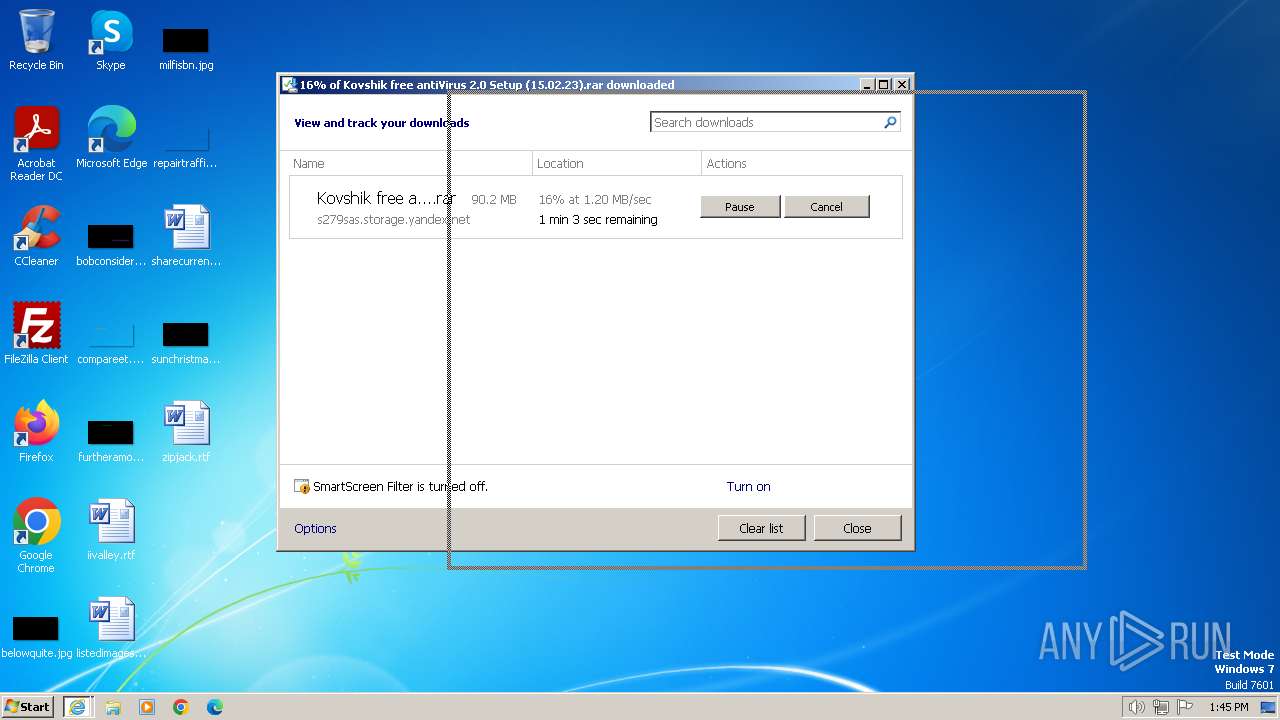Open the volume tray icon
The height and width of the screenshot is (720, 1280).
[x=1136, y=707]
